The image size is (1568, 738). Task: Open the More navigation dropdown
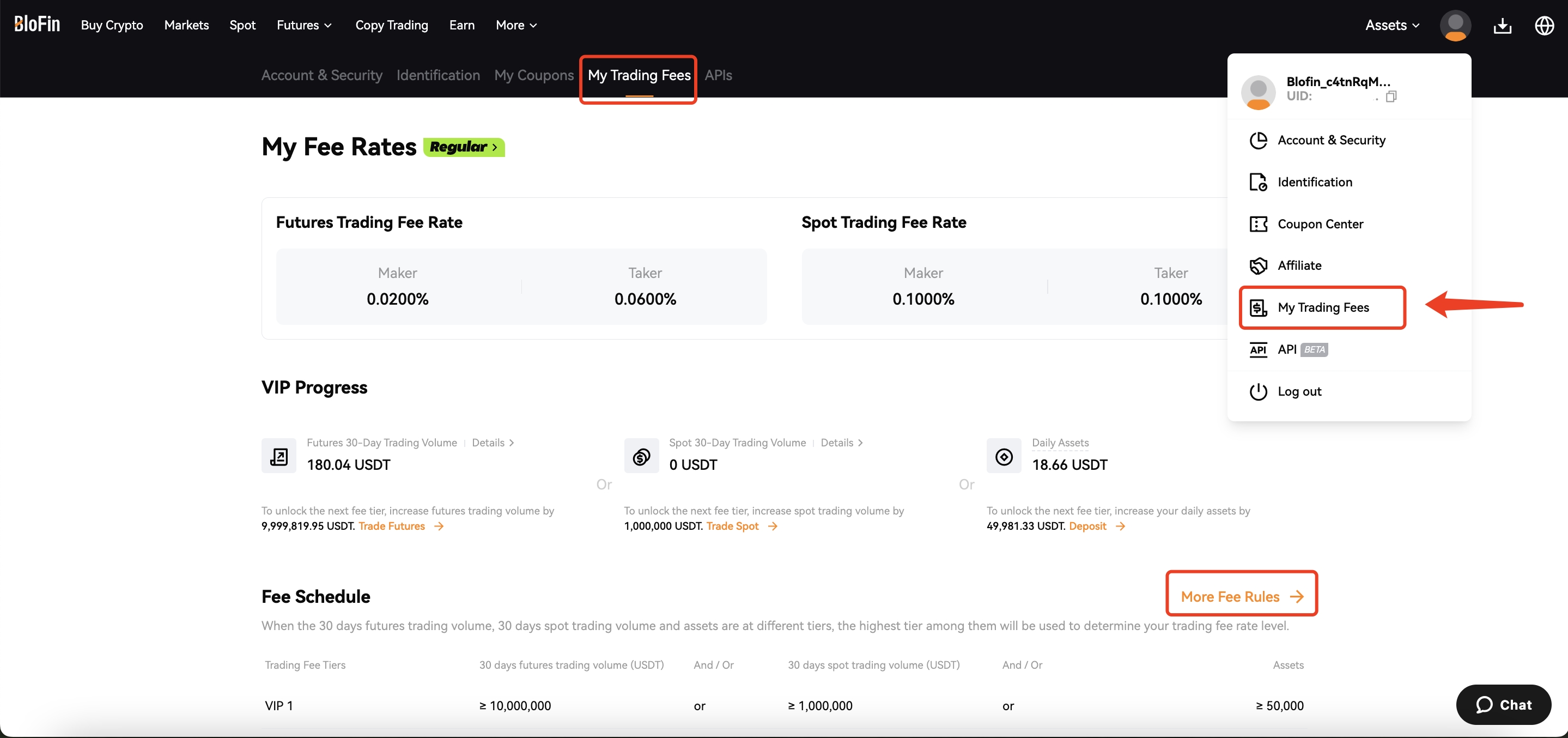515,25
